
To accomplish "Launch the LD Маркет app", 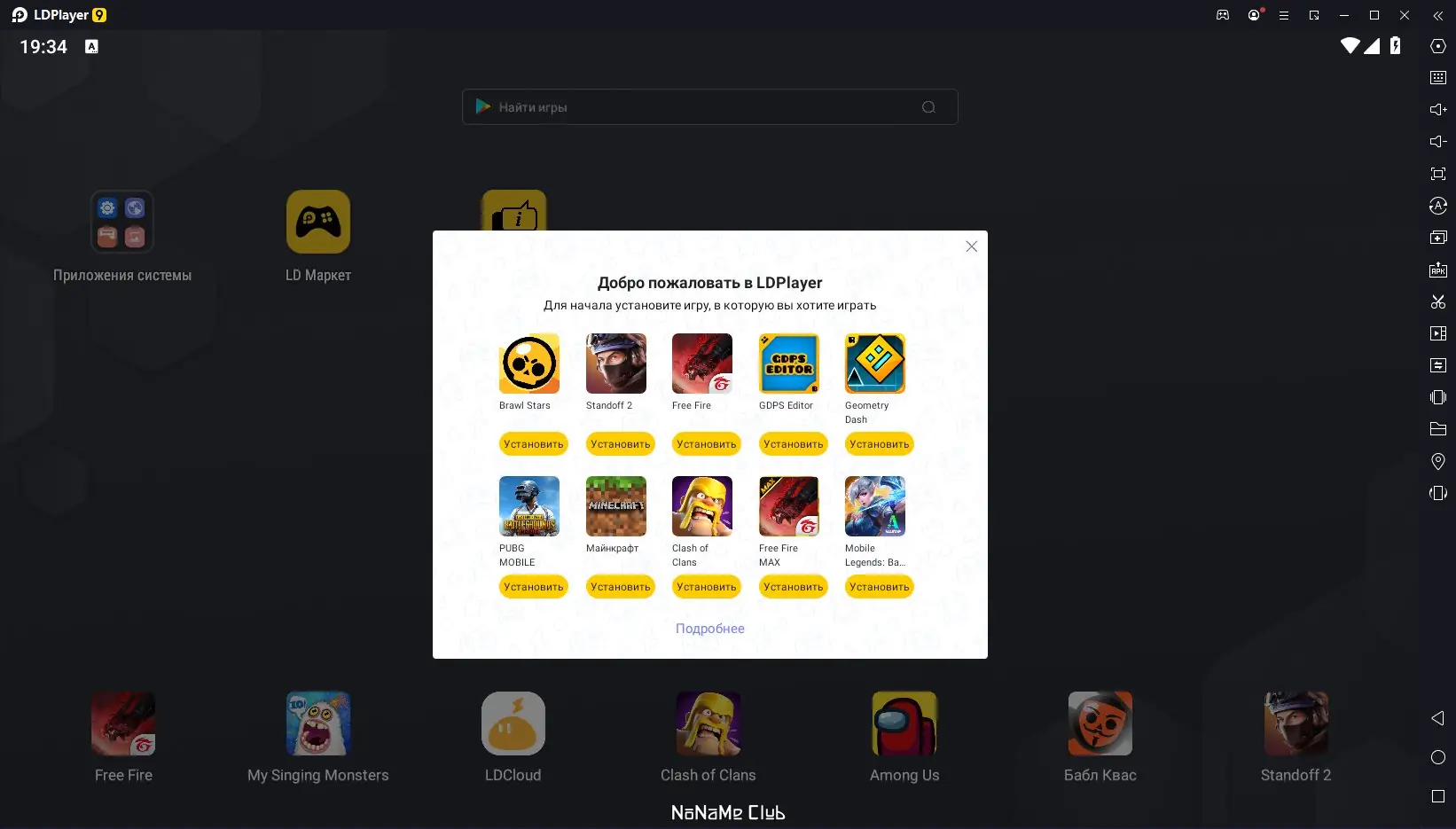I will point(318,222).
